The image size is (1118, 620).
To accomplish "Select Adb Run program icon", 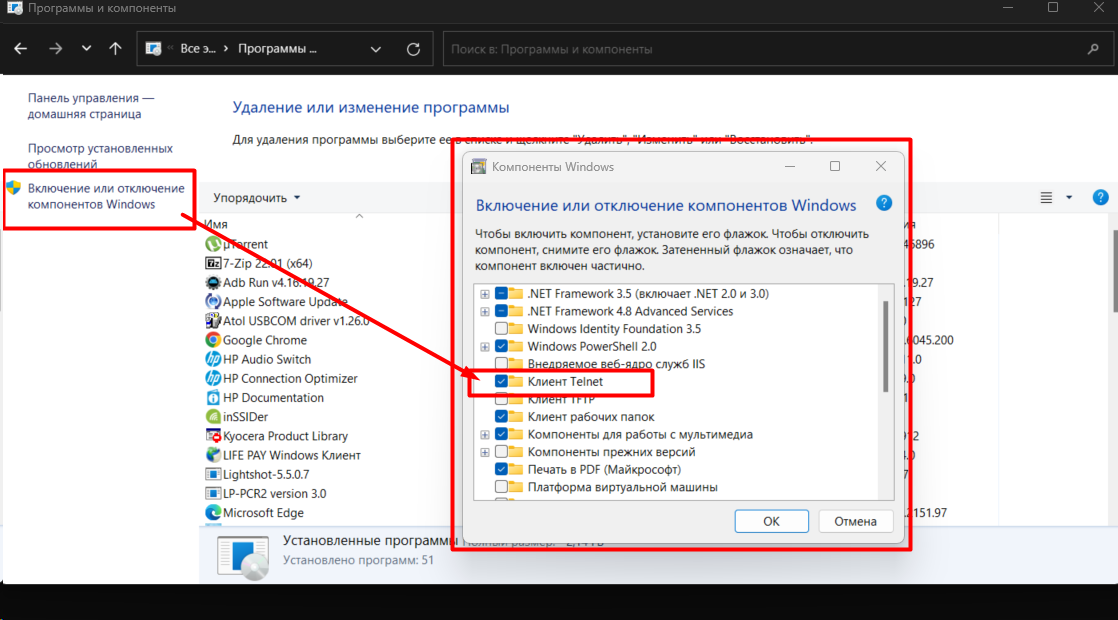I will (x=212, y=282).
